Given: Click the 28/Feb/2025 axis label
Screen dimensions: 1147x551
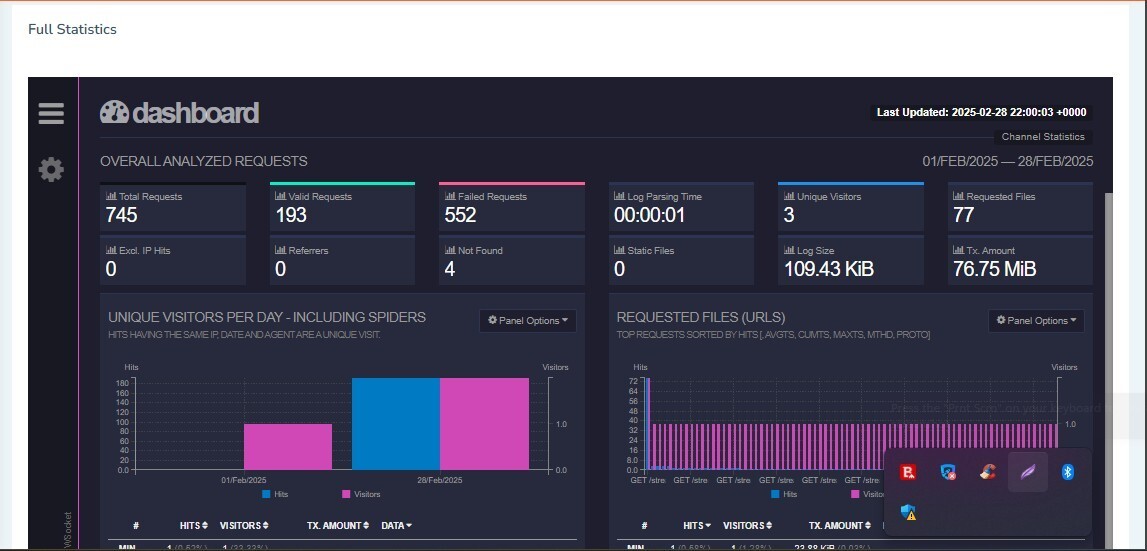Looking at the screenshot, I should coord(440,480).
